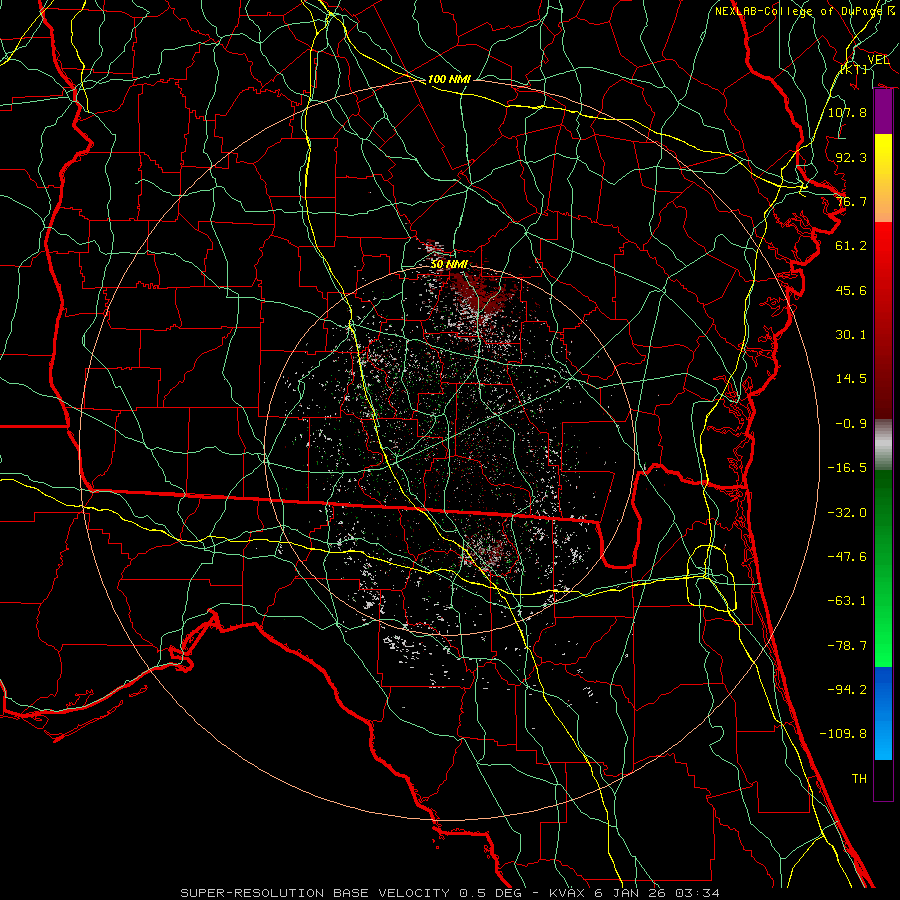This screenshot has width=900, height=900.
Task: Select the -63.1 velocity legend value
Action: click(847, 601)
